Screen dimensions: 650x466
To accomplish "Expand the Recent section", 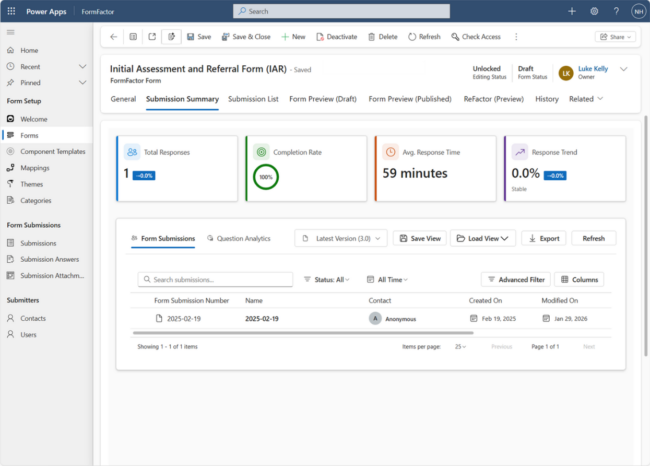I will coord(82,66).
